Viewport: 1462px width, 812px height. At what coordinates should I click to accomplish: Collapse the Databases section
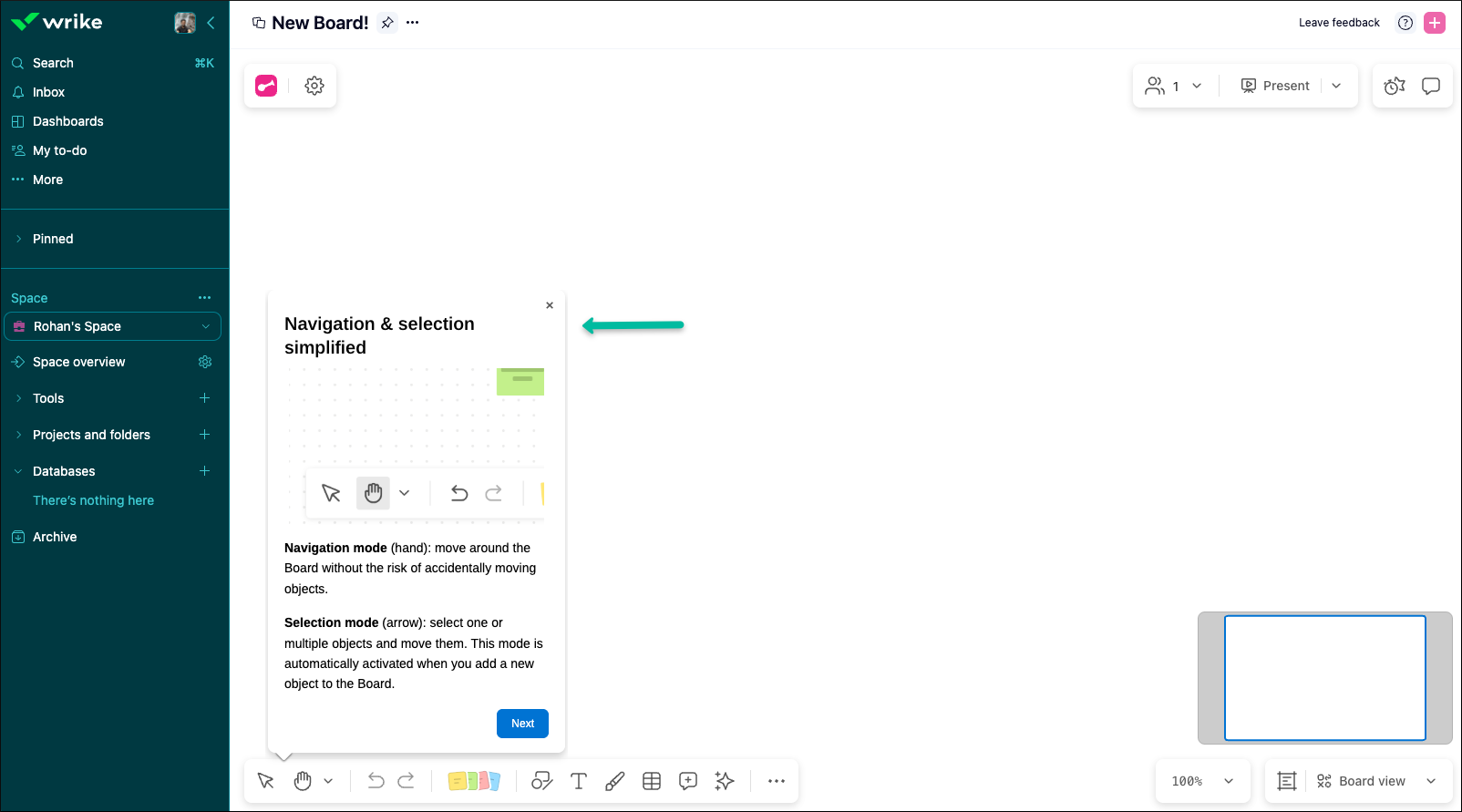pos(19,471)
